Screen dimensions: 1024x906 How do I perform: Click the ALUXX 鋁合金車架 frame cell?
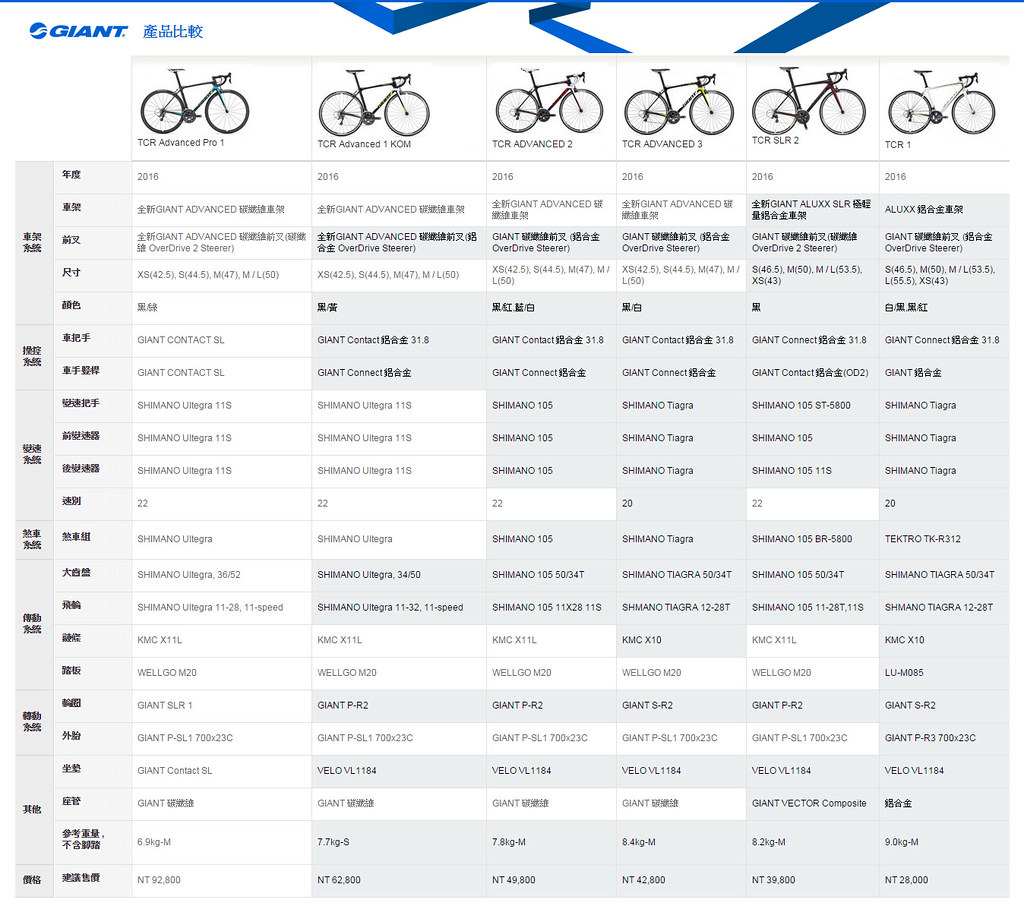944,210
